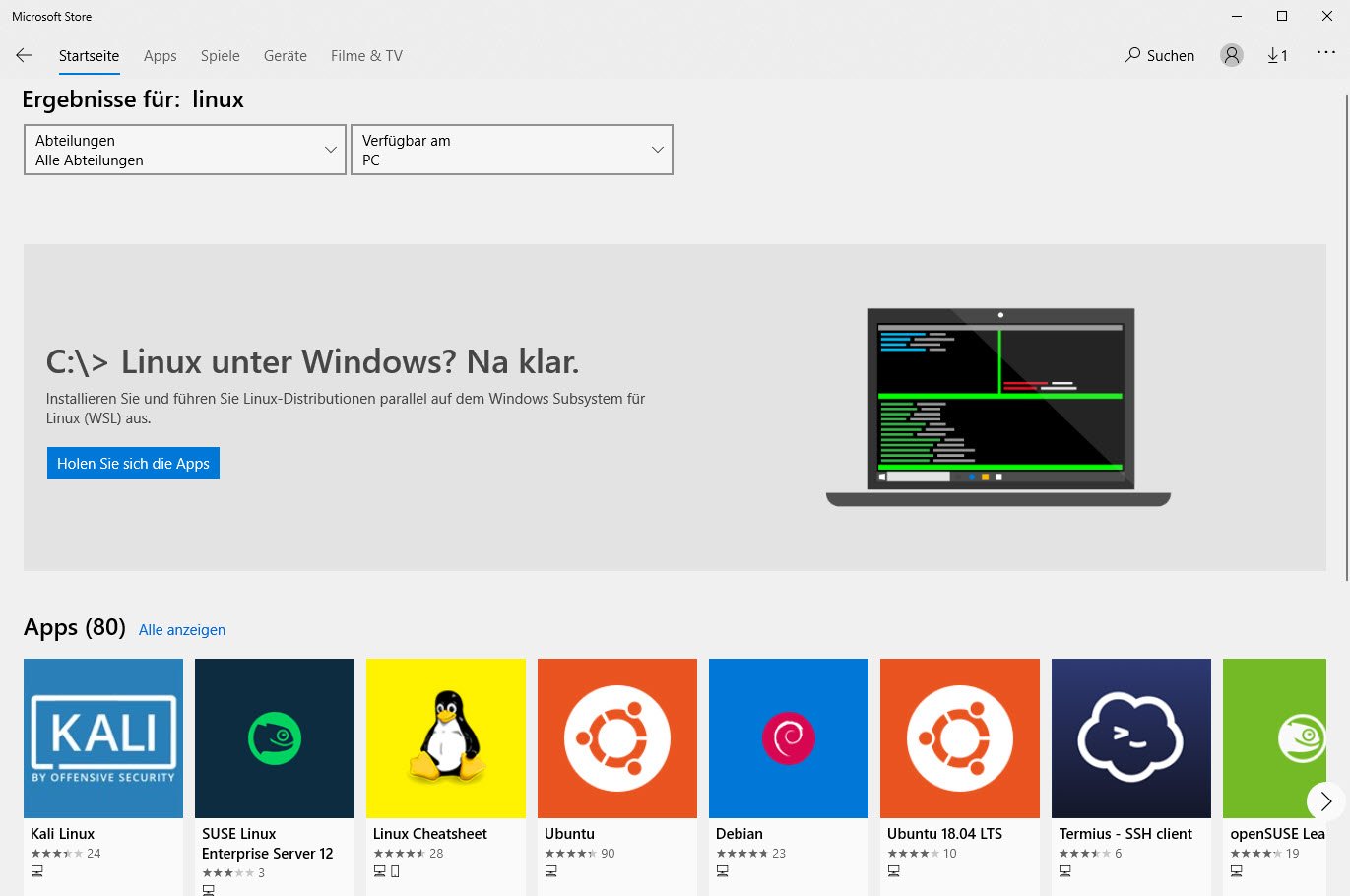Click the Apps (80) section heading
Screen dimensions: 1350x896
(x=75, y=627)
